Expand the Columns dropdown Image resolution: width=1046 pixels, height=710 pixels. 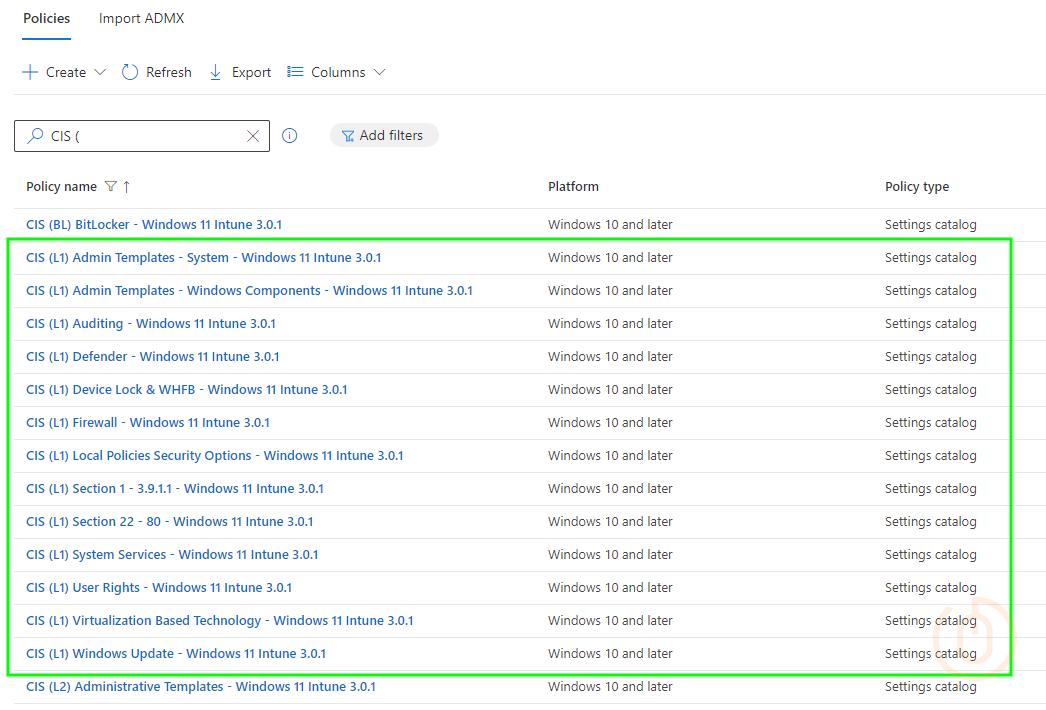336,72
